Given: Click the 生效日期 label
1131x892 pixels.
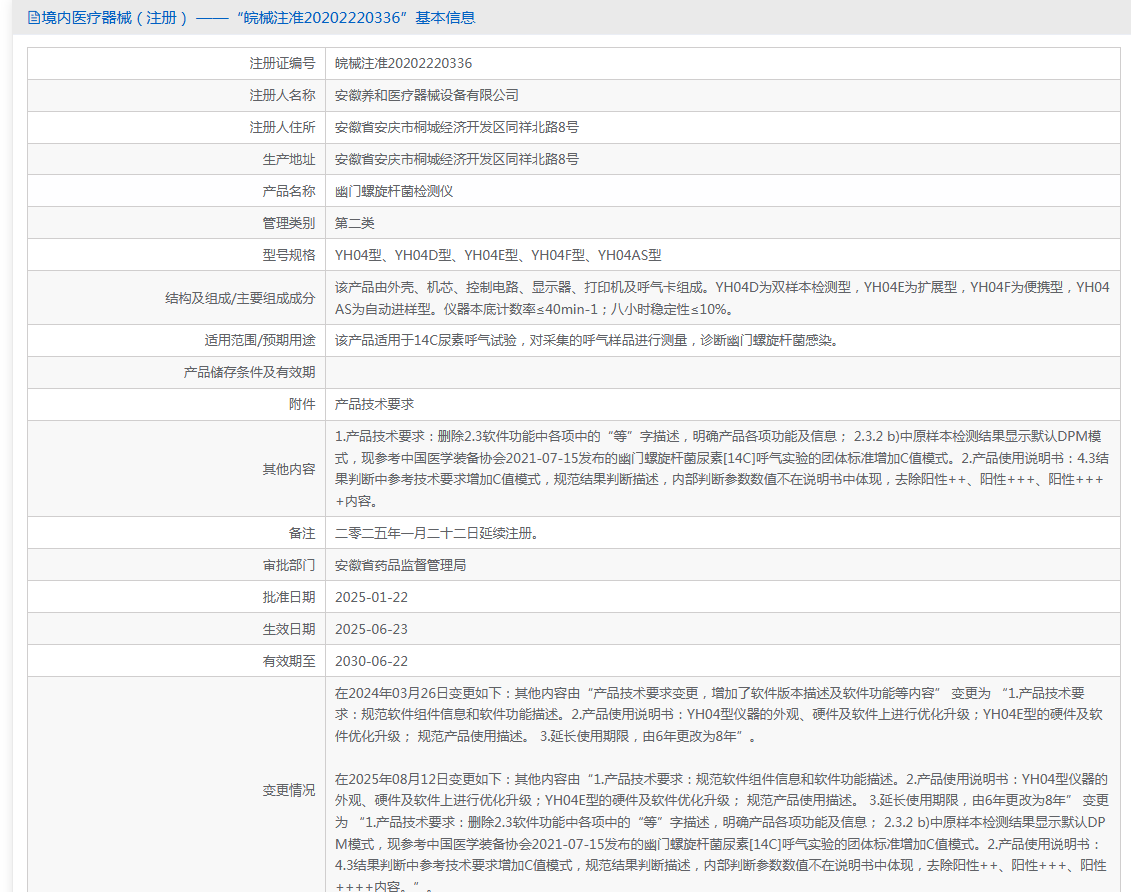Looking at the screenshot, I should click(289, 629).
